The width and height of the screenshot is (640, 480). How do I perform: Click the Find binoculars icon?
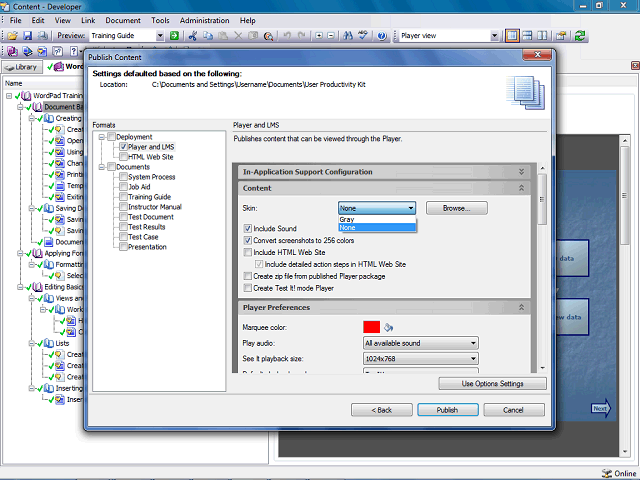[348, 36]
